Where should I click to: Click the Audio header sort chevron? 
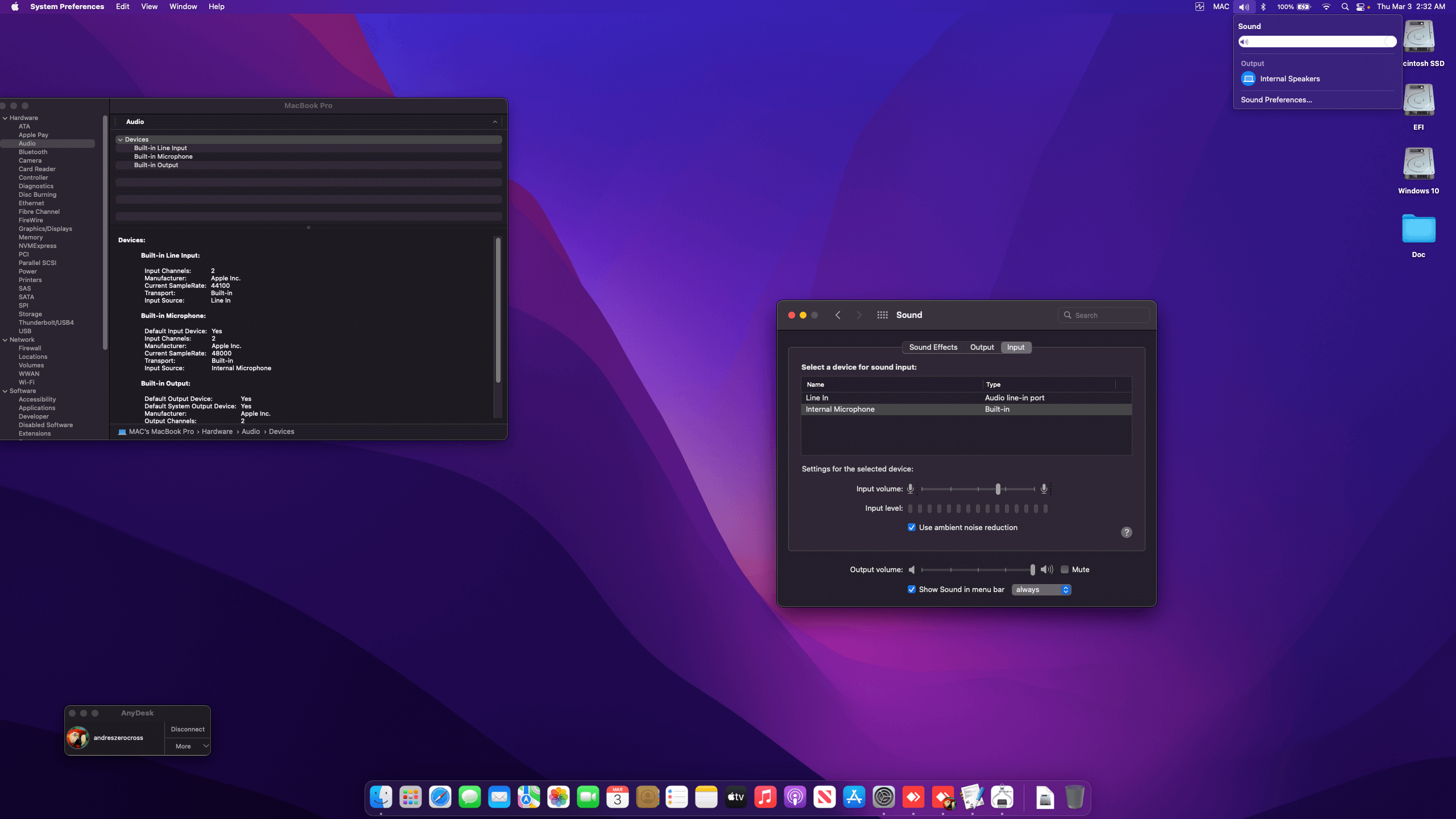pos(495,122)
